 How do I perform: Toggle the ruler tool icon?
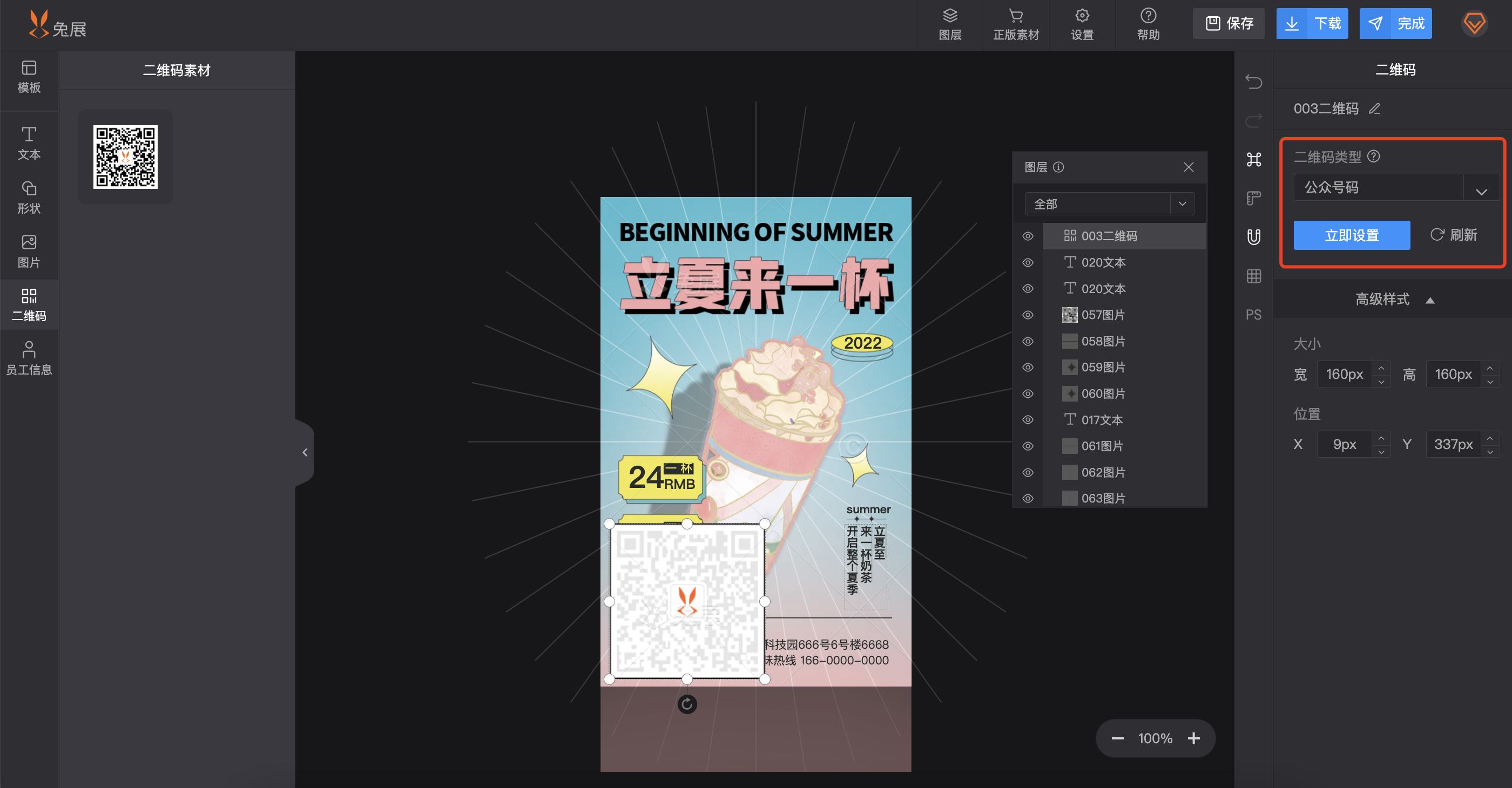[x=1253, y=198]
